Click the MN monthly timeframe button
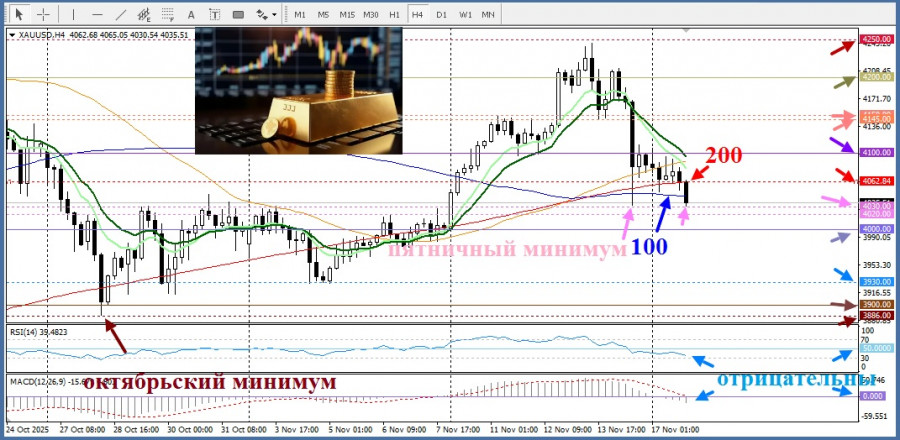900x440 pixels. (x=488, y=15)
